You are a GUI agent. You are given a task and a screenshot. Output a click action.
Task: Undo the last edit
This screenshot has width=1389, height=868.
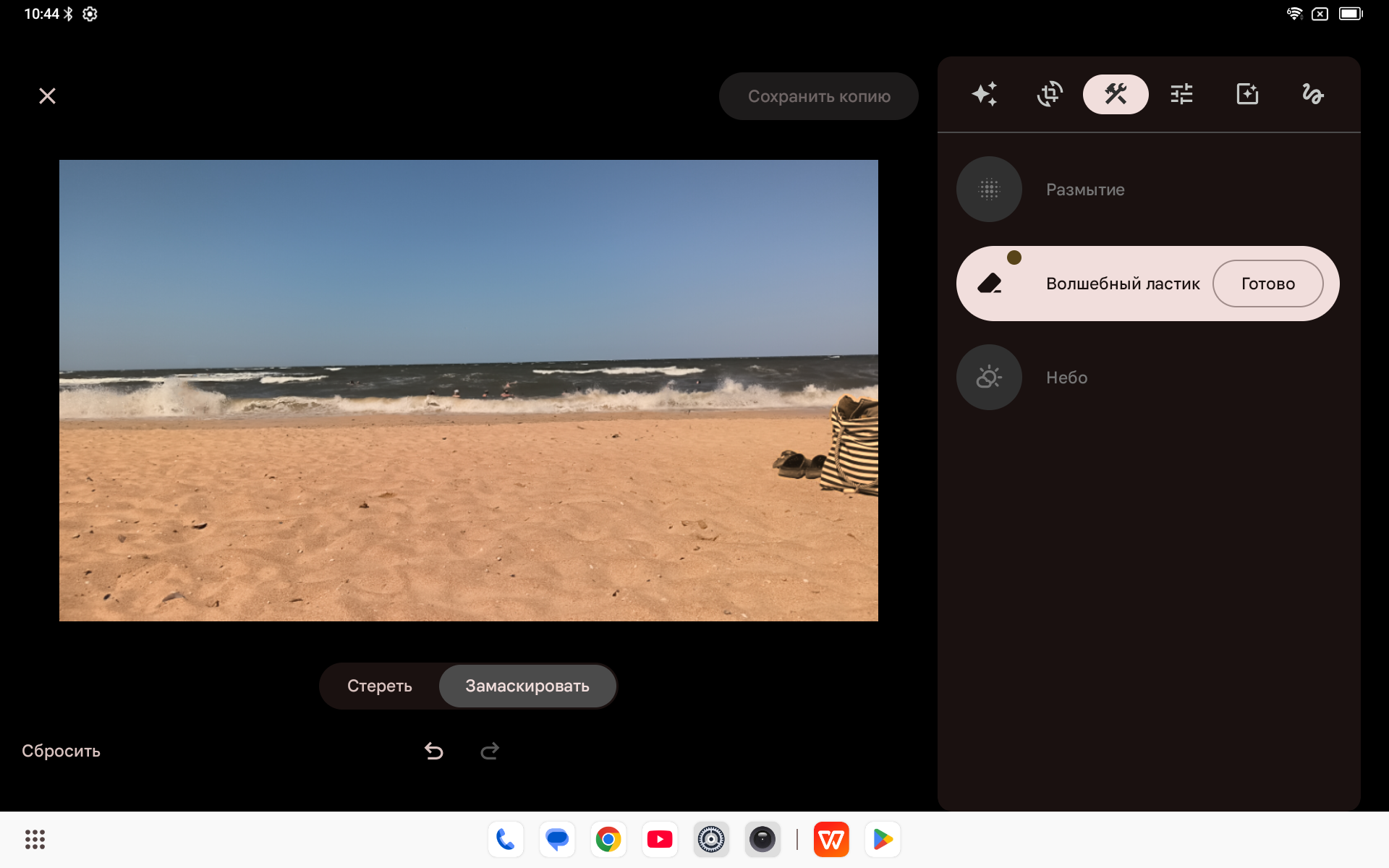[x=434, y=751]
